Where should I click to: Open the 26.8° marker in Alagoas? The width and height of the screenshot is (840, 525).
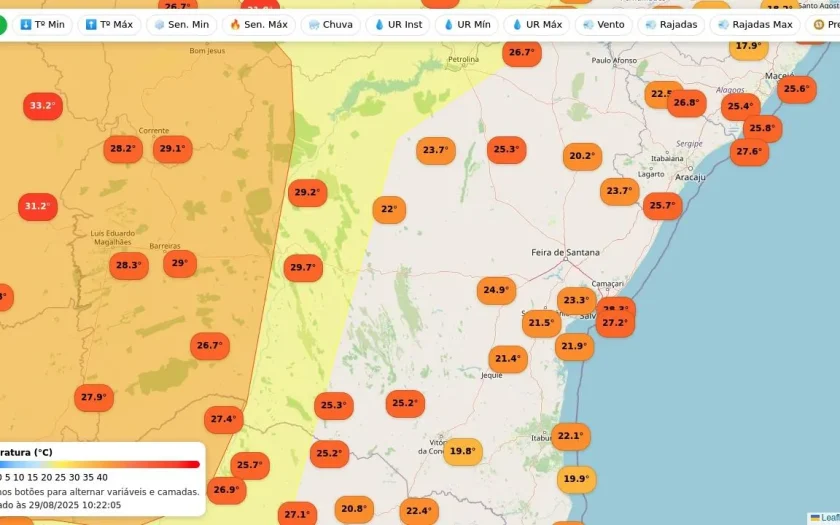tap(687, 103)
